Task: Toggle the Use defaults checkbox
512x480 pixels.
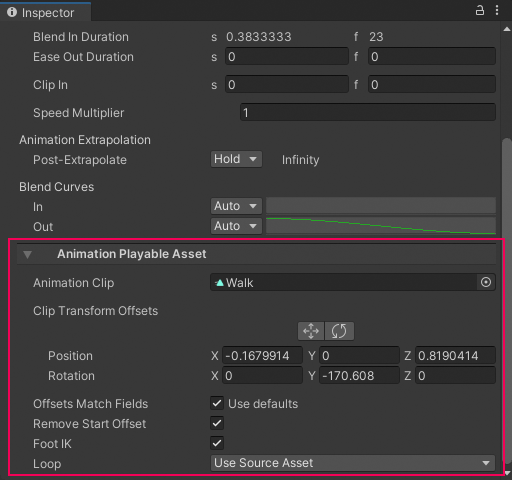Action: [x=217, y=403]
